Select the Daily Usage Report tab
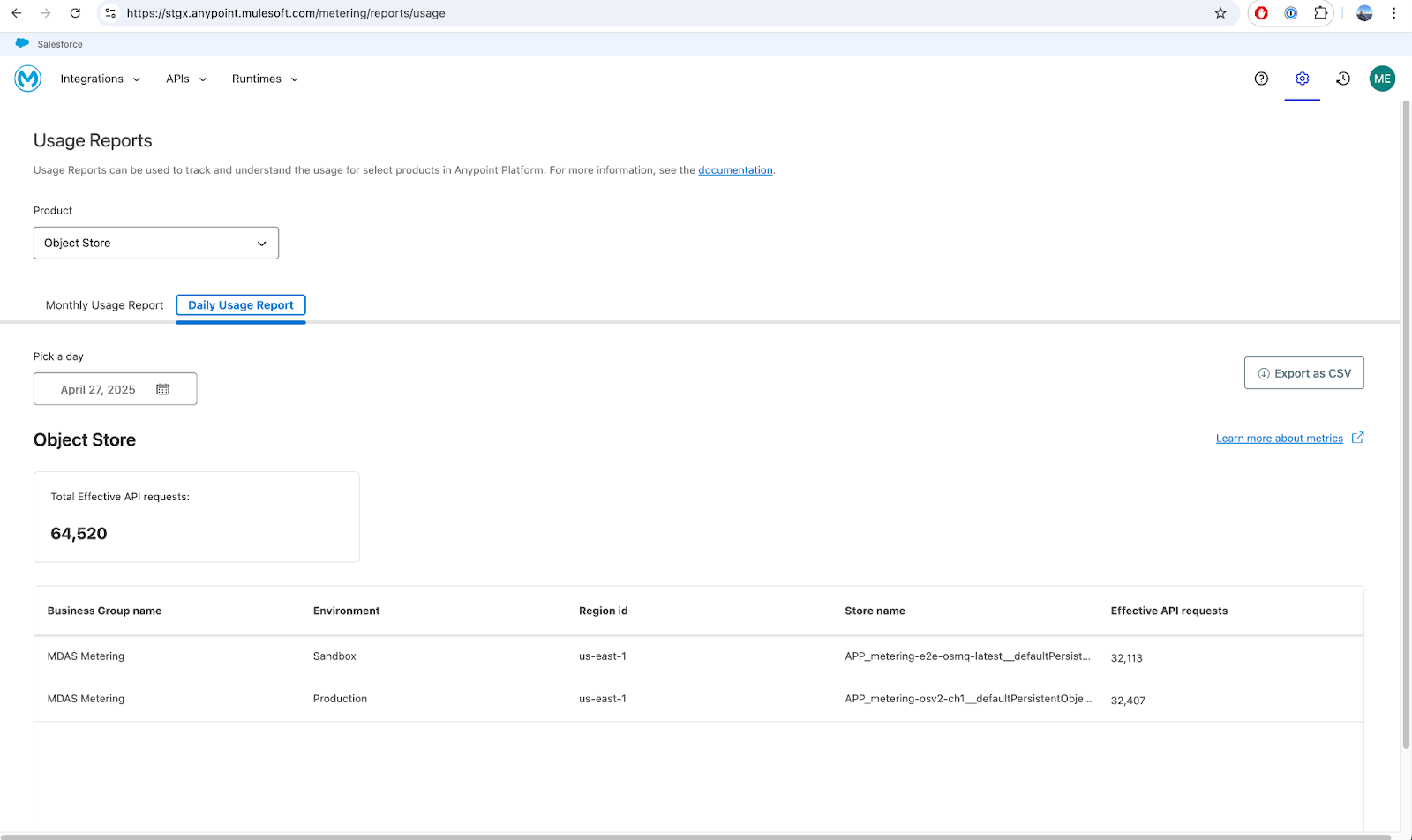Screen dimensions: 1412x840 pyautogui.click(x=240, y=304)
